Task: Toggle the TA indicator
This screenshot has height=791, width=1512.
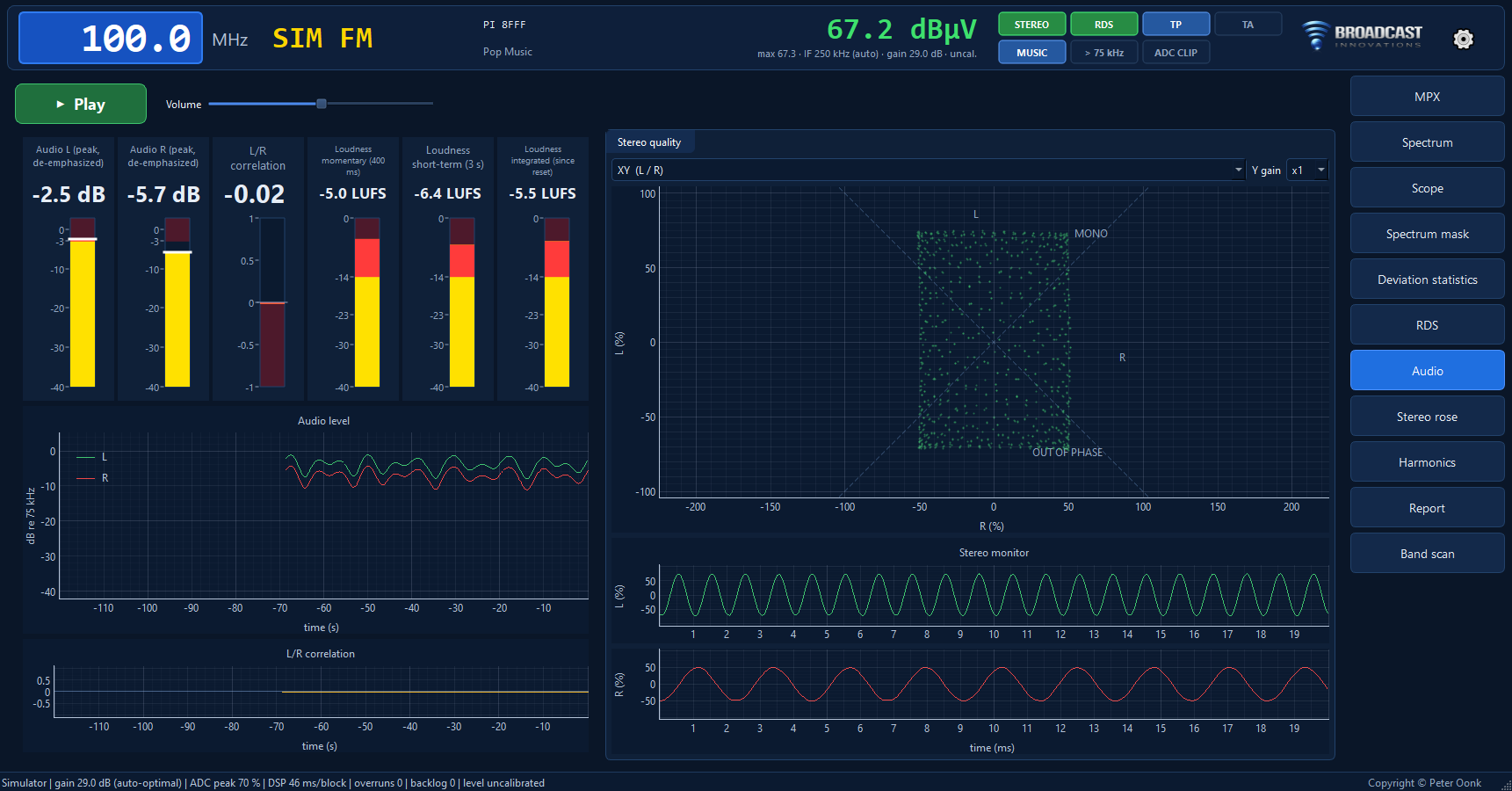Action: [x=1248, y=25]
